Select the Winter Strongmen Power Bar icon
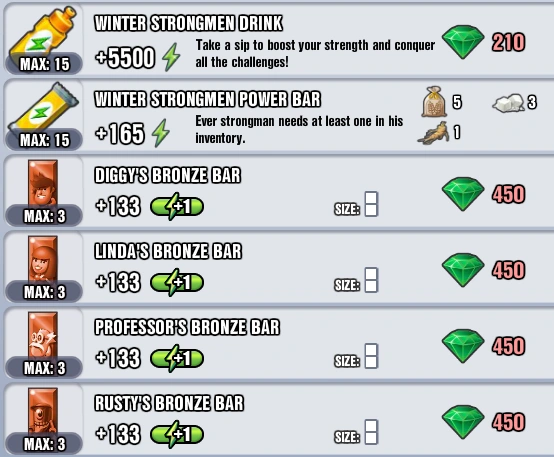Viewport: 554px width, 457px height. 43,111
